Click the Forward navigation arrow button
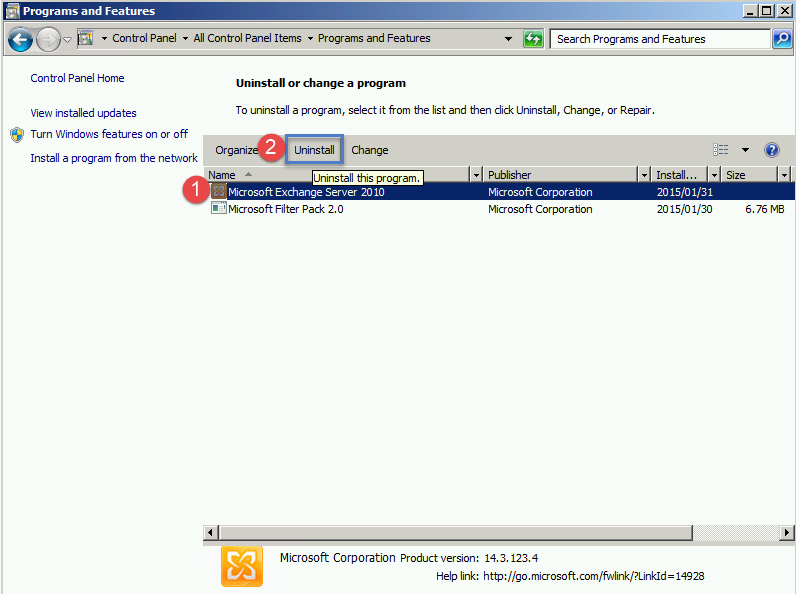796x594 pixels. click(x=48, y=39)
